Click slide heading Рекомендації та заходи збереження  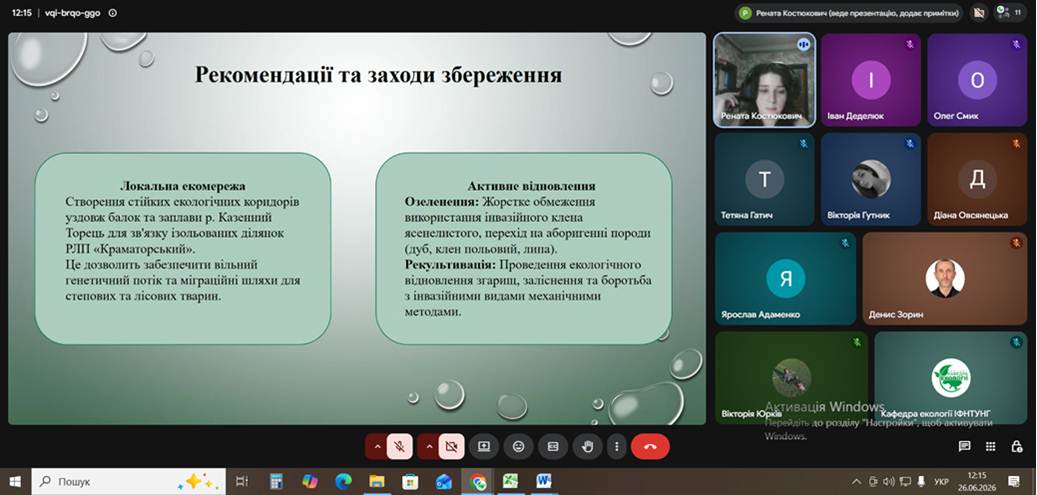click(378, 75)
